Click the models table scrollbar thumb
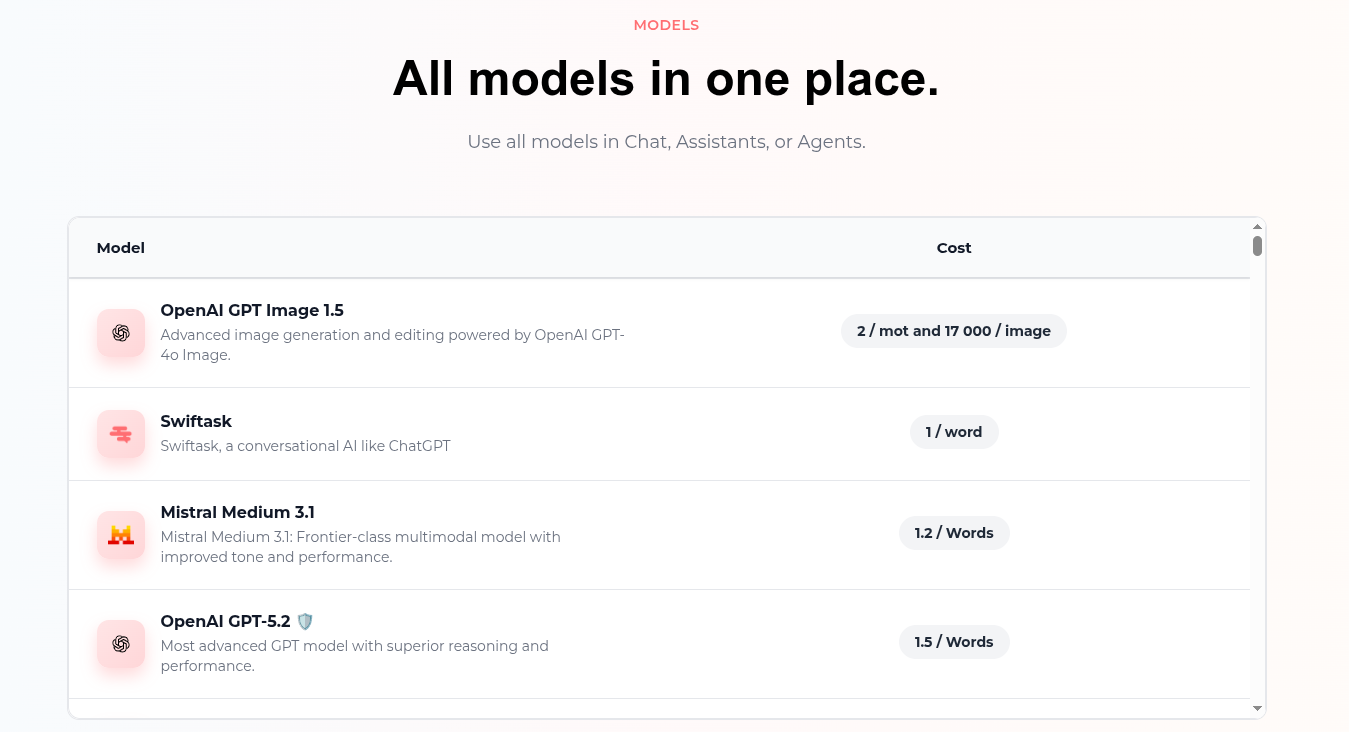Image resolution: width=1349 pixels, height=732 pixels. tap(1257, 246)
